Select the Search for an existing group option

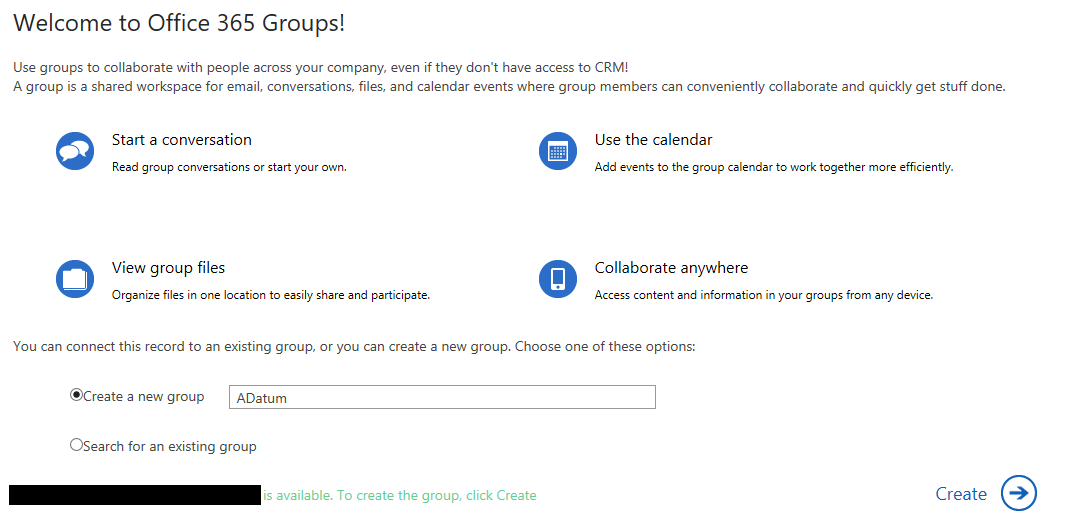tap(76, 444)
